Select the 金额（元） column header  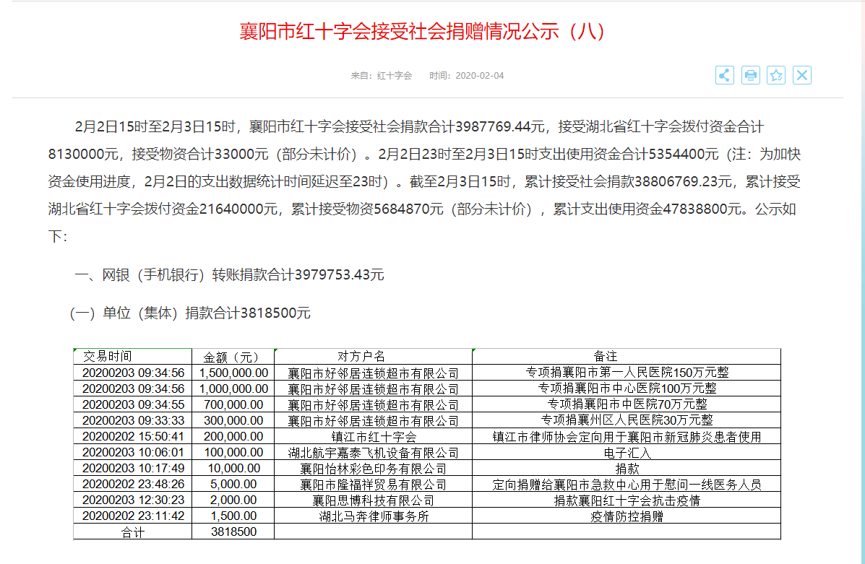pyautogui.click(x=231, y=356)
